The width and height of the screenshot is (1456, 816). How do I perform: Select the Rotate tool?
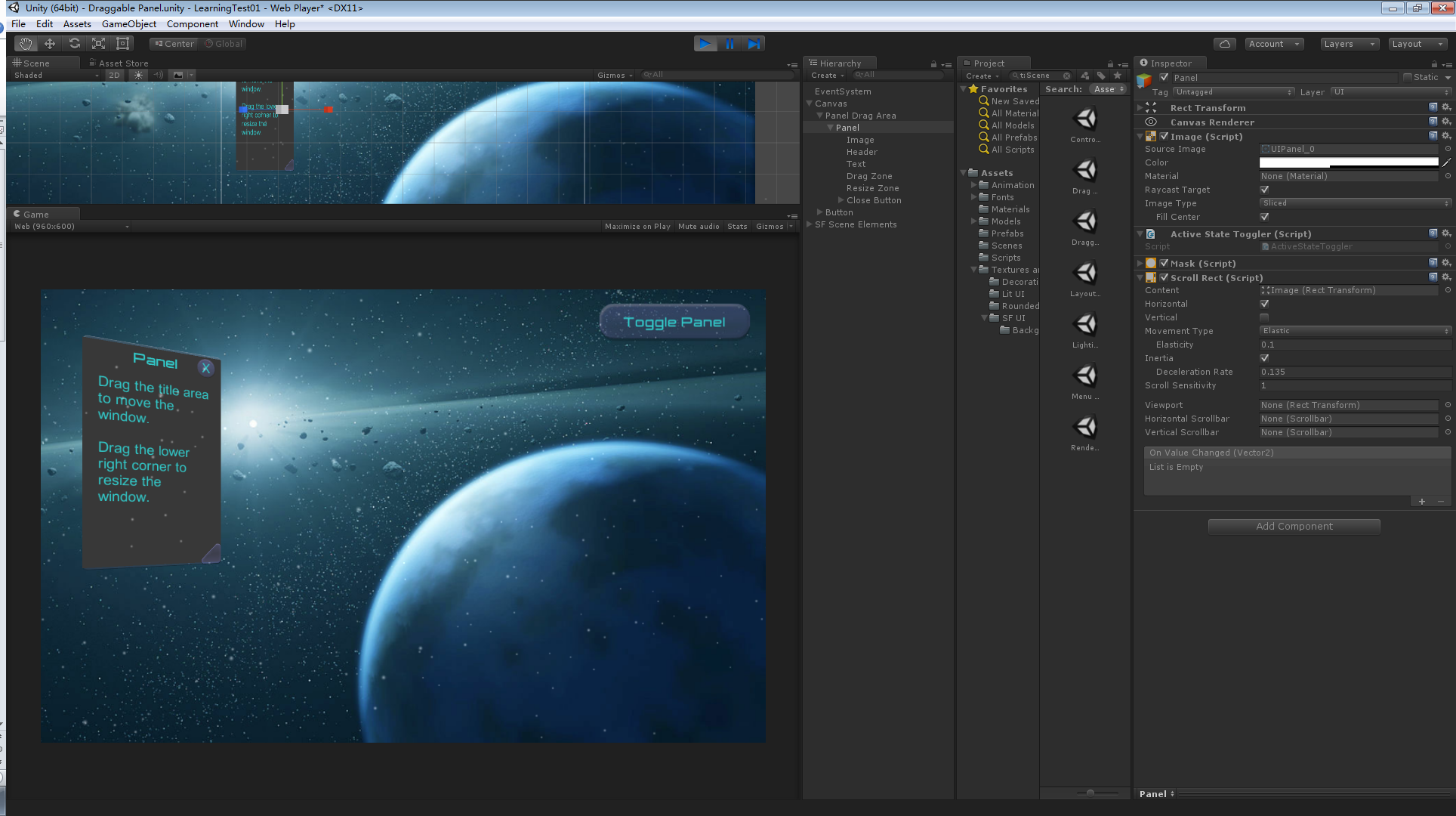(x=74, y=44)
